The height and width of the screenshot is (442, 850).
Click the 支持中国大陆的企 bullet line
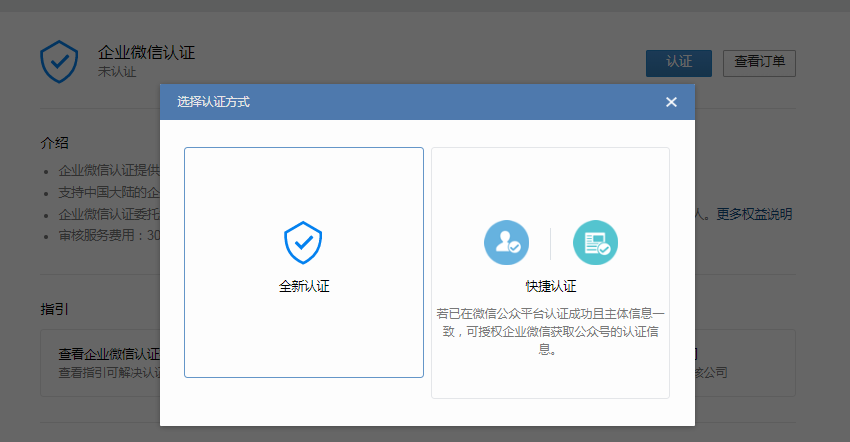[x=109, y=192]
